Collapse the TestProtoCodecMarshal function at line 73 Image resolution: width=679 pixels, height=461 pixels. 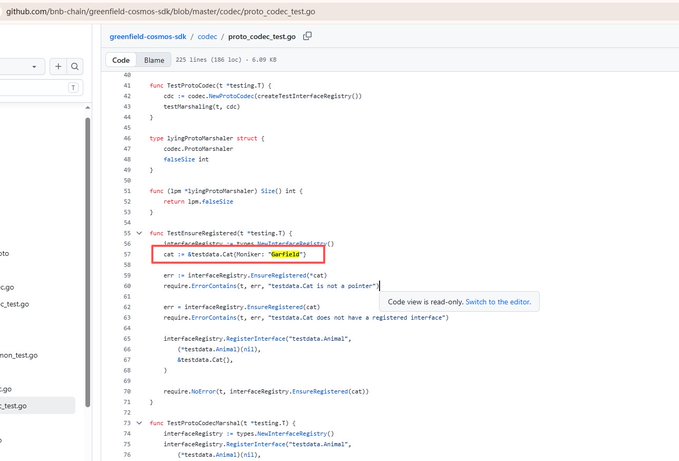139,423
